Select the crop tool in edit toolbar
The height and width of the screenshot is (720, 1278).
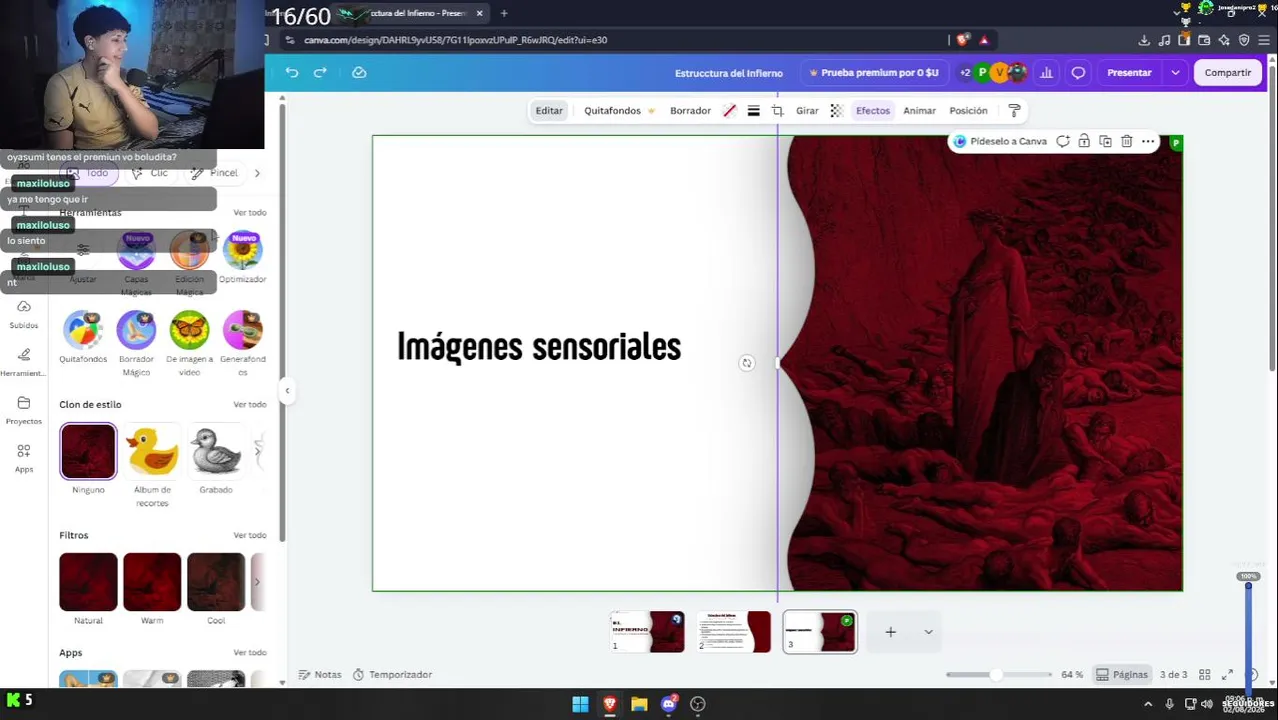777,111
